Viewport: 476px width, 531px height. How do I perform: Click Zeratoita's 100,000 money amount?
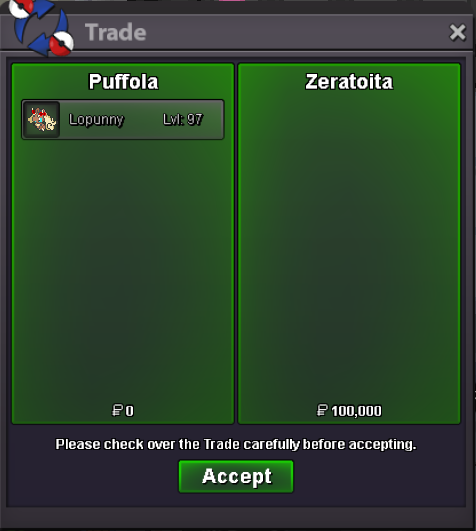tap(356, 411)
